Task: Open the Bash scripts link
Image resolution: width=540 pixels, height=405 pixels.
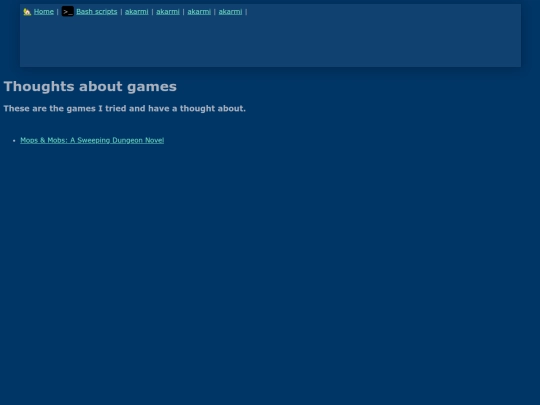Action: [x=97, y=12]
